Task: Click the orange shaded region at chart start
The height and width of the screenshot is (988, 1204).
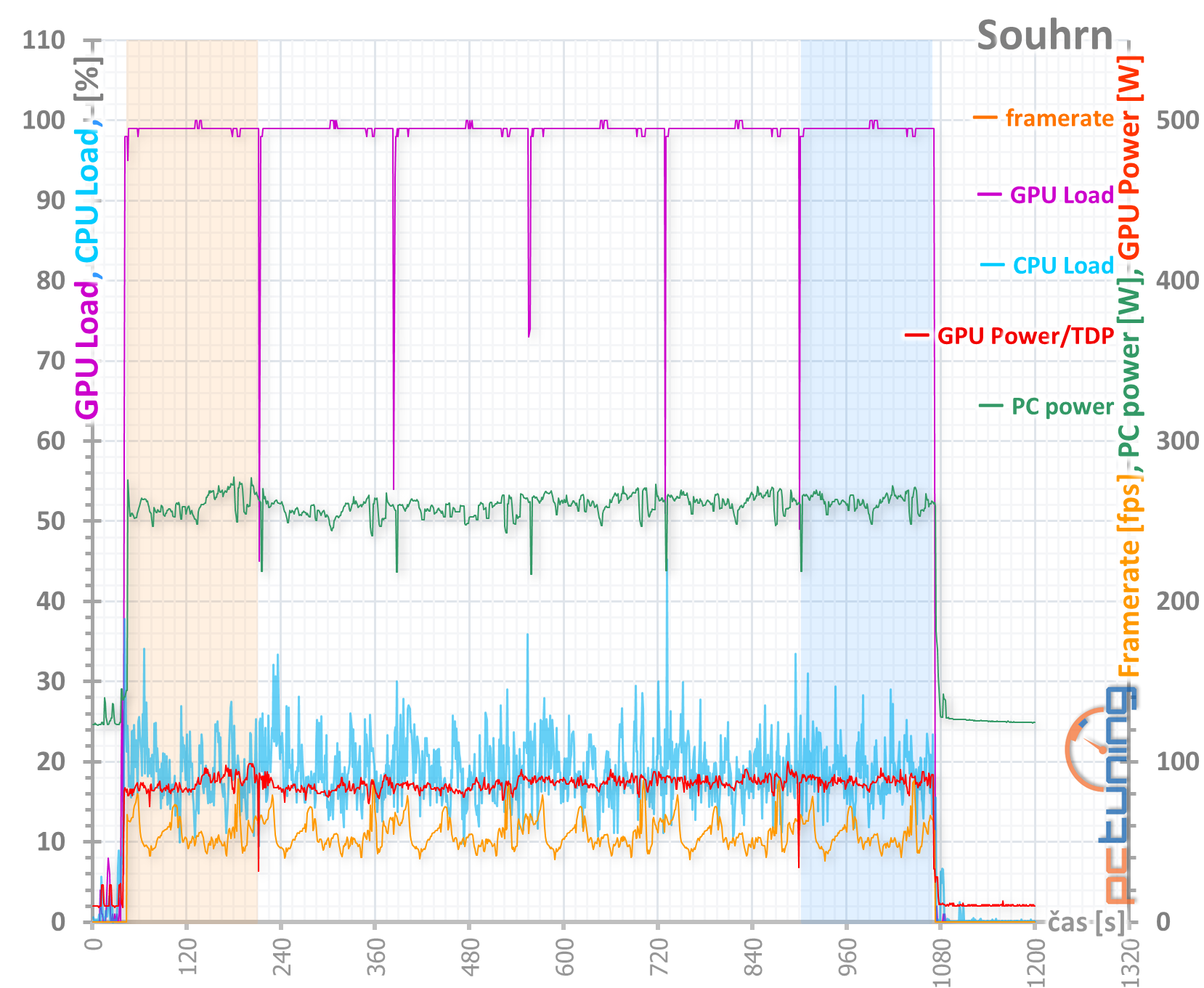Action: point(192,481)
